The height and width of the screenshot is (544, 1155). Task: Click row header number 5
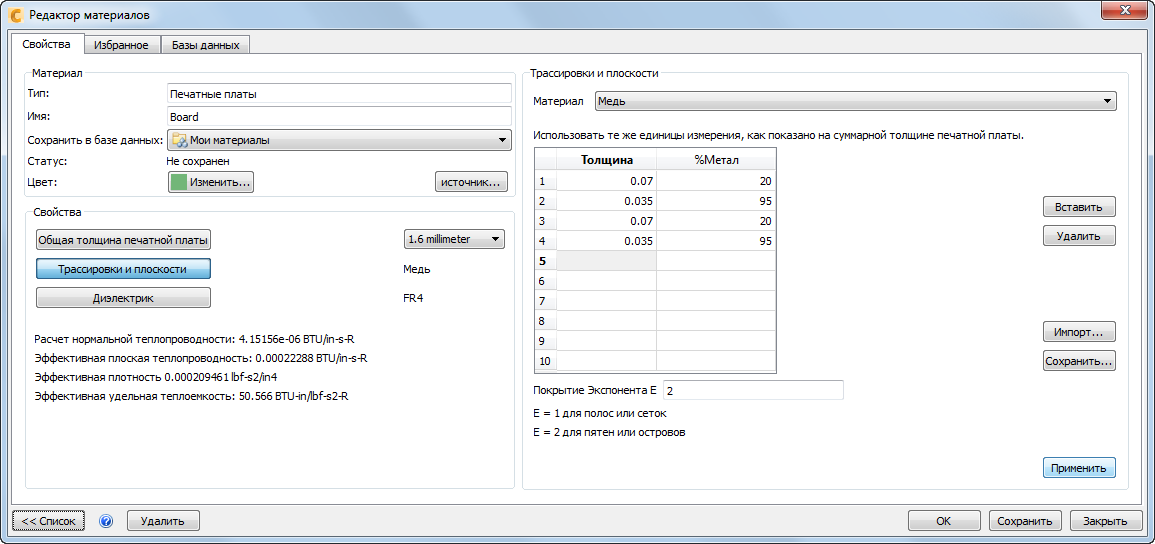coord(546,261)
